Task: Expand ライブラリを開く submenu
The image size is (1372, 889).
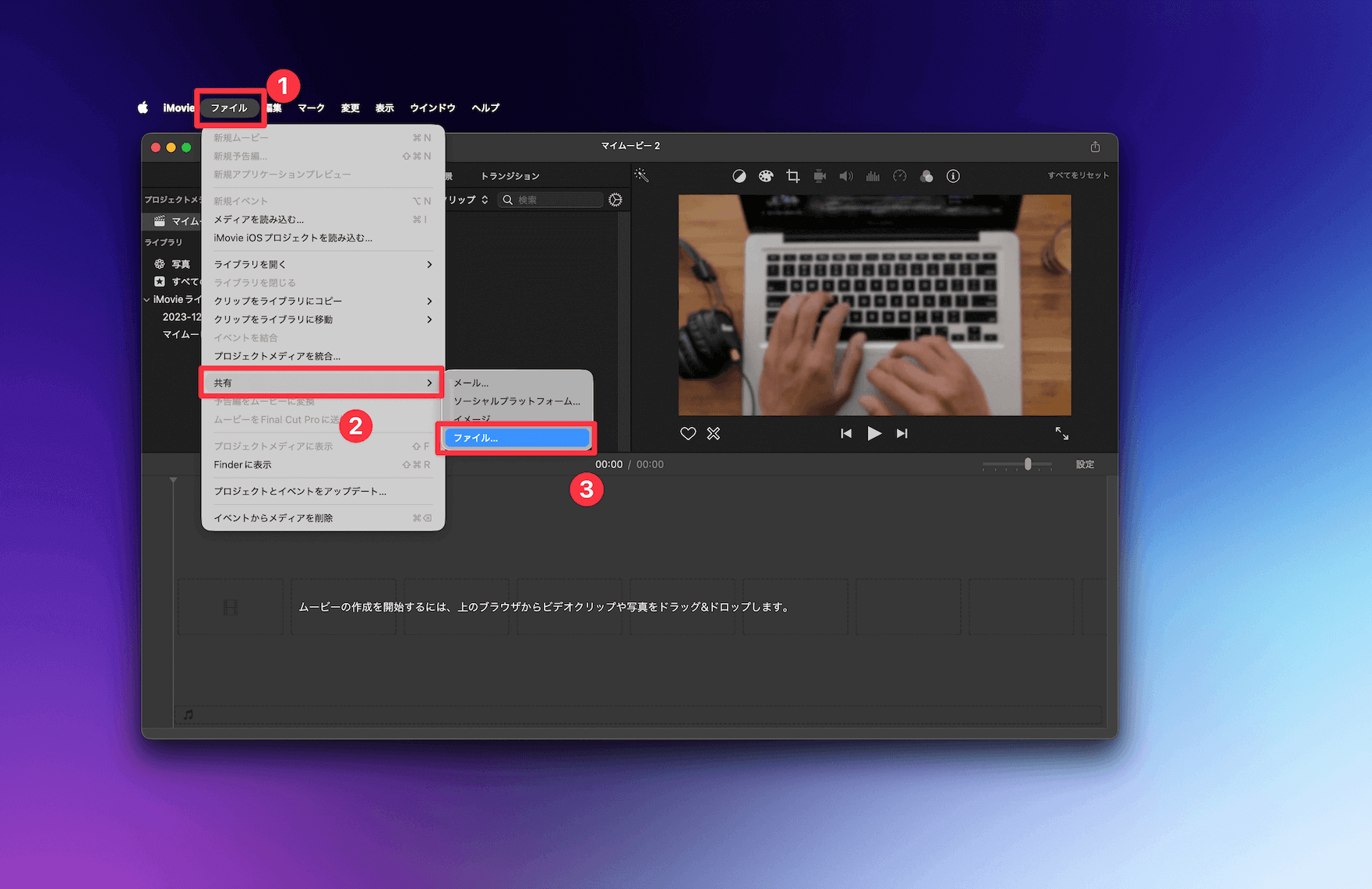Action: click(323, 264)
